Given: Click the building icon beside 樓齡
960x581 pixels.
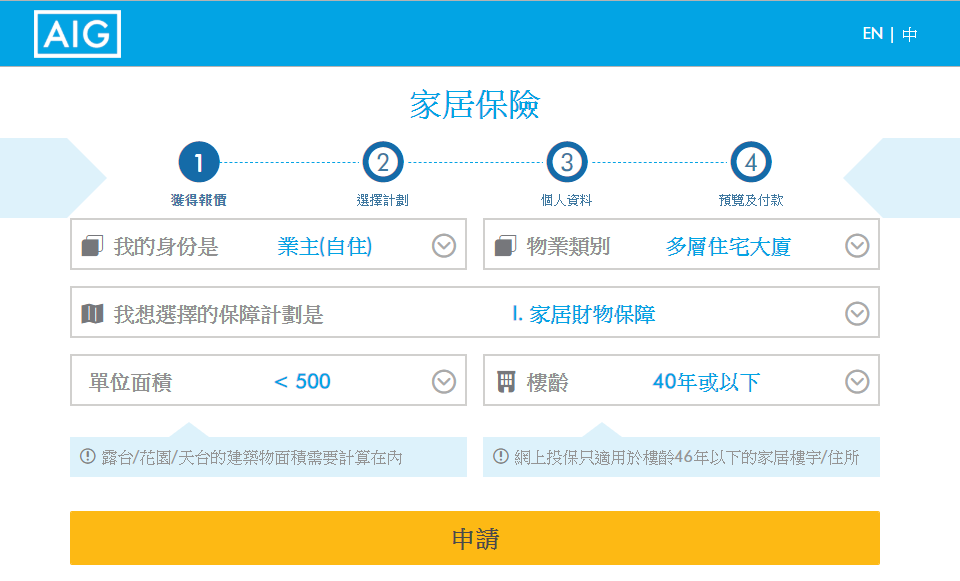Looking at the screenshot, I should pyautogui.click(x=505, y=380).
